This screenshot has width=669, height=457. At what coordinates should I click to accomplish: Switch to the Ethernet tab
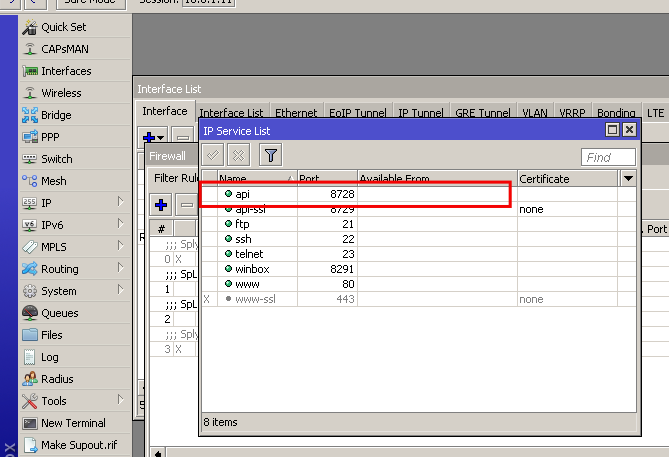(296, 113)
